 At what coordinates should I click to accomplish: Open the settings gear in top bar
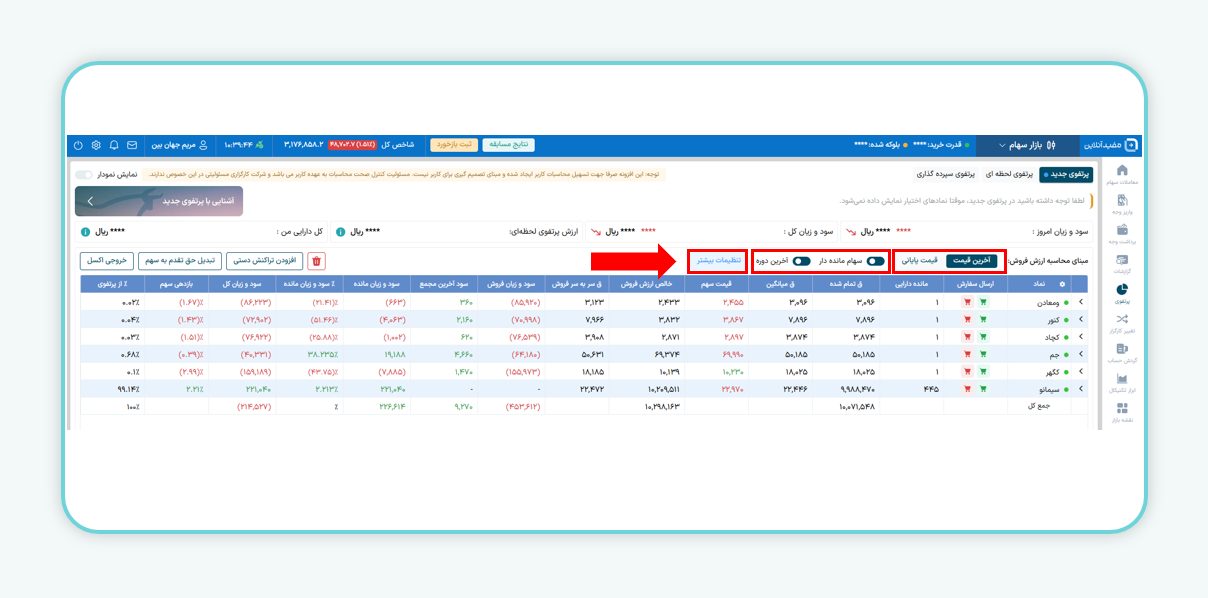point(96,145)
